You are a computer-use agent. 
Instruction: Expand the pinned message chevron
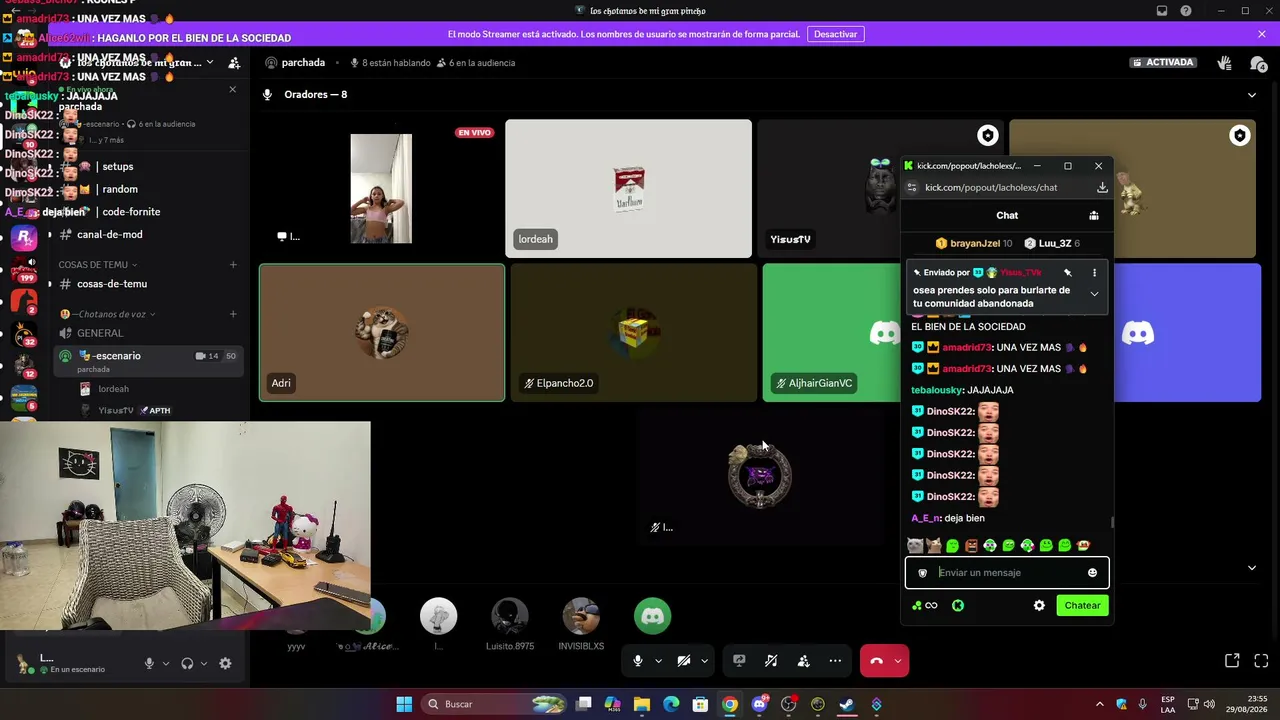click(x=1094, y=294)
